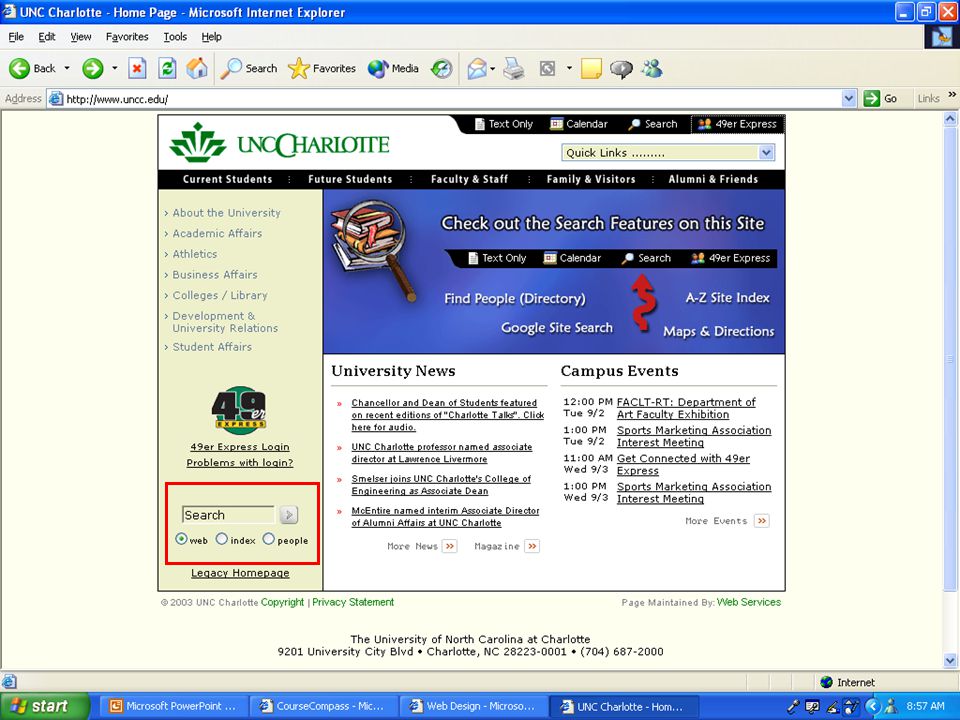Switch to Microsoft PowerPoint taskbar window
960x720 pixels.
tap(174, 706)
